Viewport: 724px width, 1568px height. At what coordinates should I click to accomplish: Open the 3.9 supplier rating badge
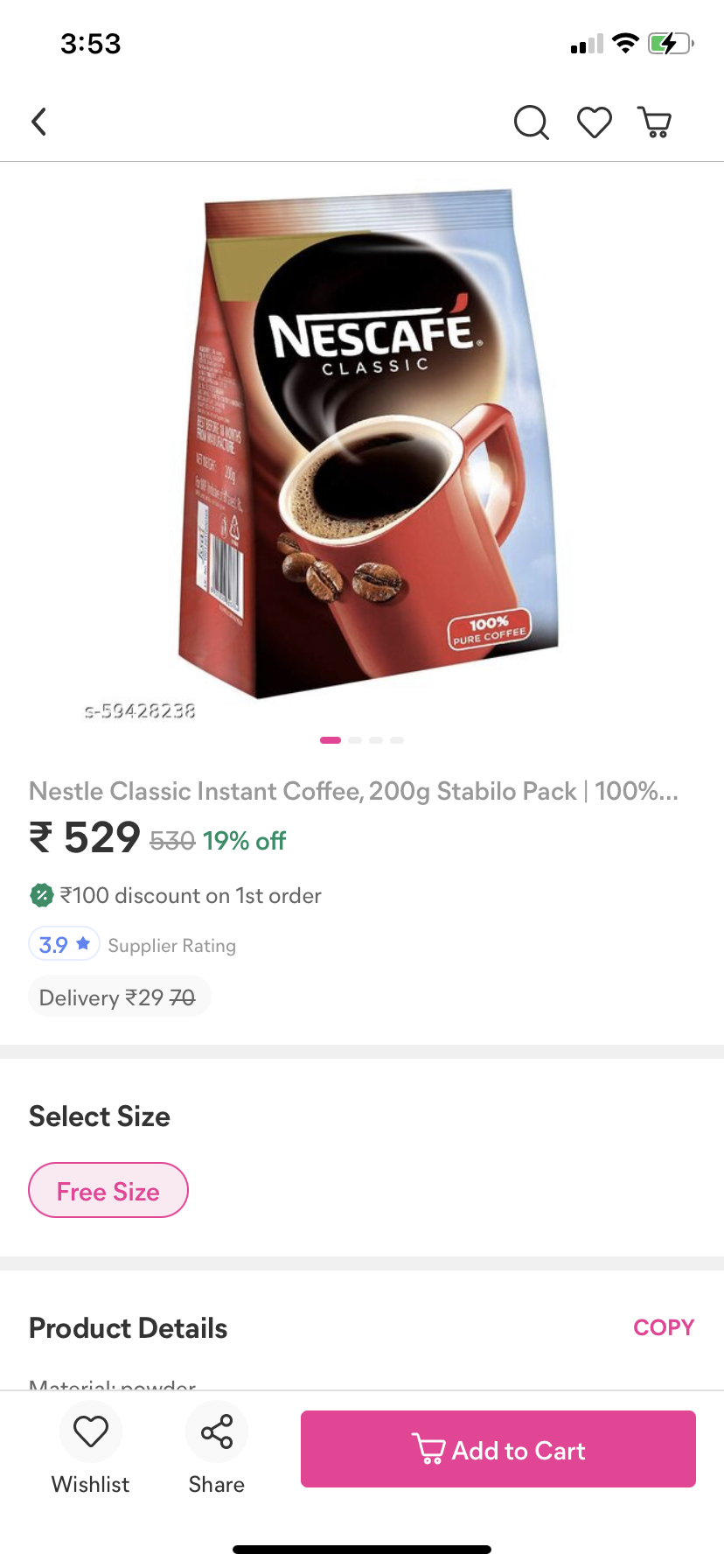coord(65,944)
